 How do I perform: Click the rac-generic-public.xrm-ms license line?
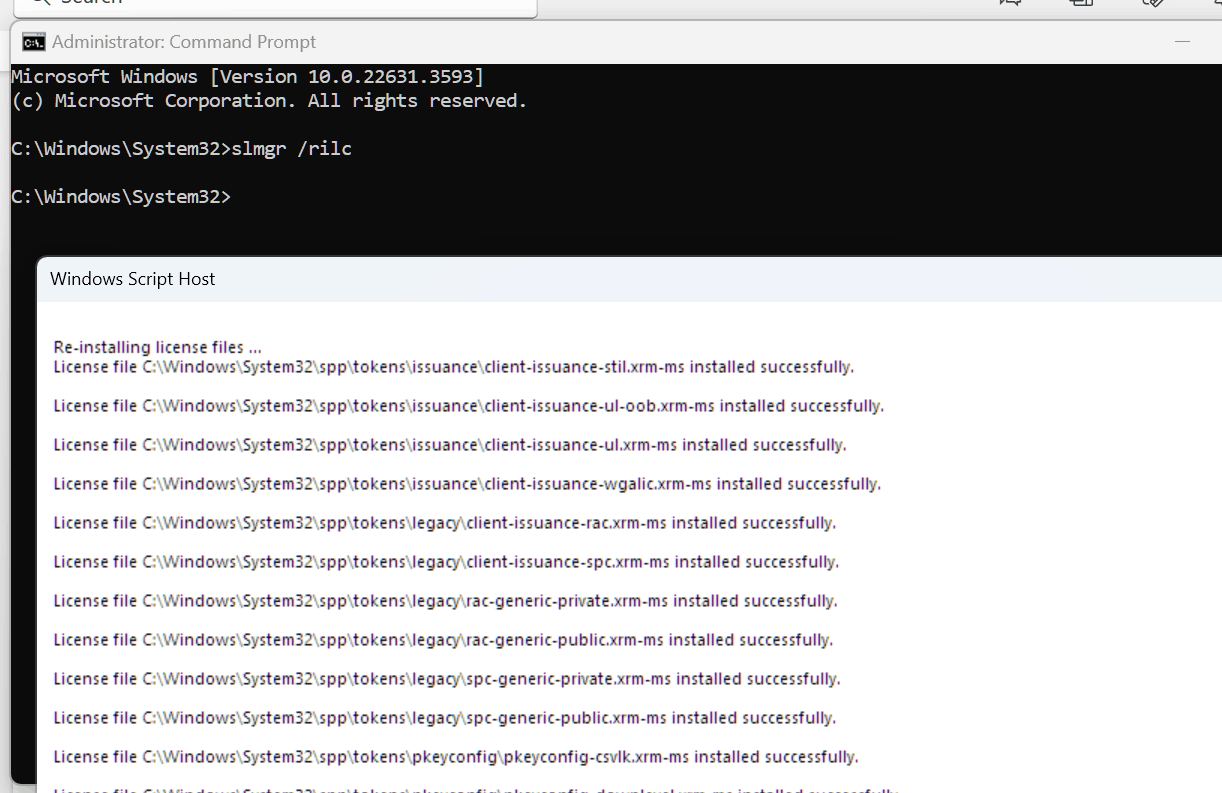pos(443,640)
